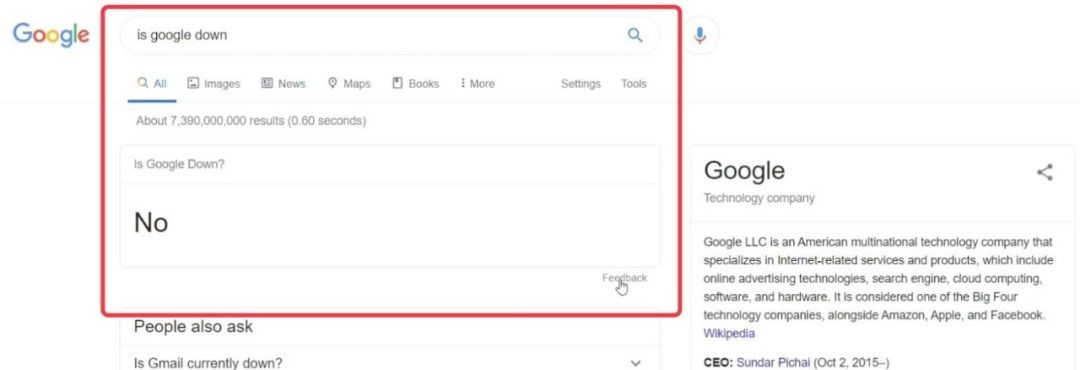The width and height of the screenshot is (1080, 370).
Task: Click the Google panel title
Action: pyautogui.click(x=744, y=171)
